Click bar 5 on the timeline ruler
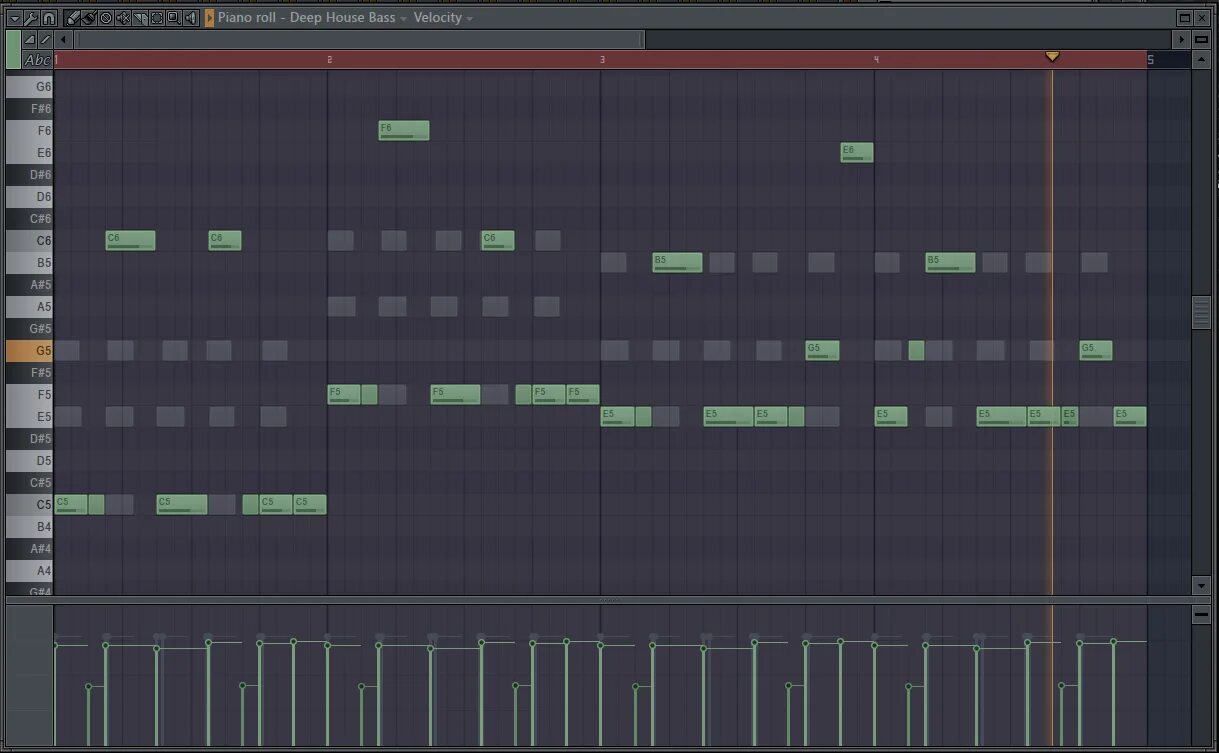The image size is (1219, 753). (x=1150, y=60)
